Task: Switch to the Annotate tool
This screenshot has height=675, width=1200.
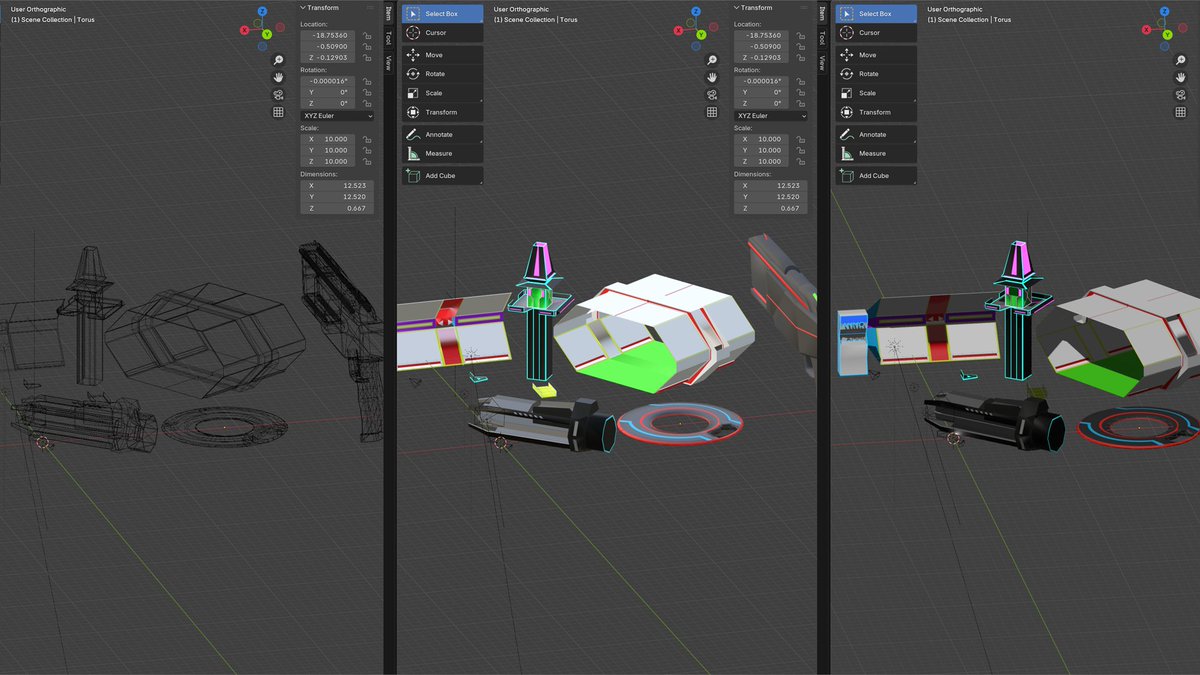Action: (440, 133)
